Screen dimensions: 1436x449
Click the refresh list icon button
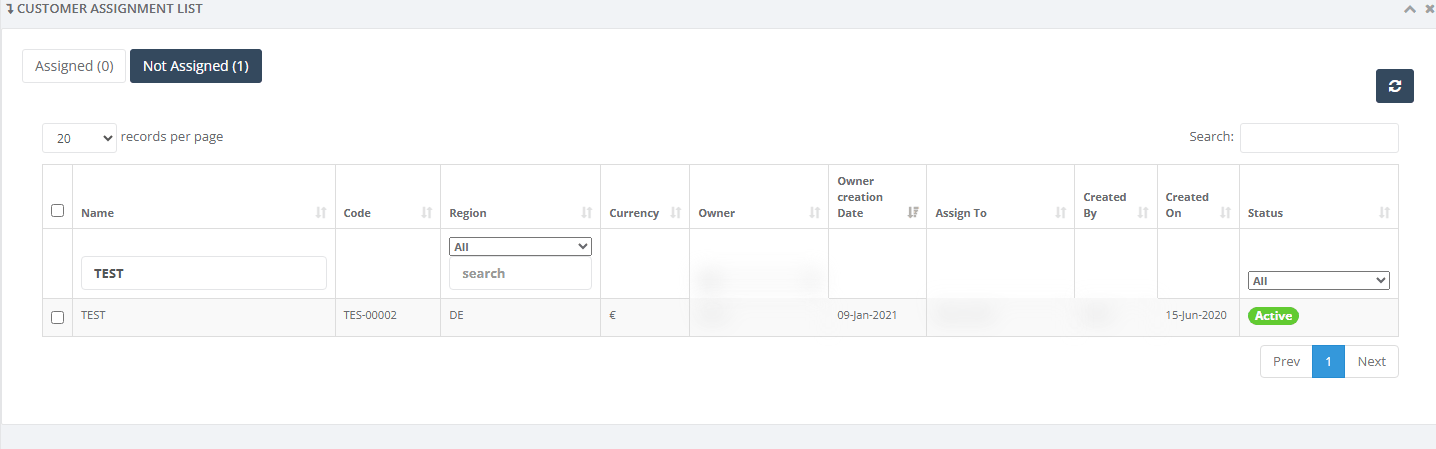click(1394, 86)
